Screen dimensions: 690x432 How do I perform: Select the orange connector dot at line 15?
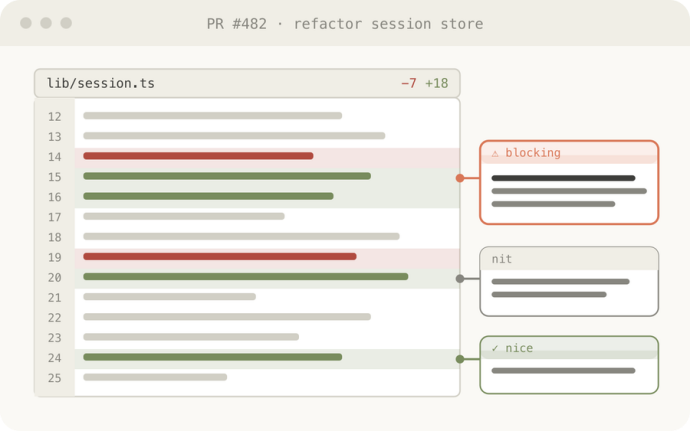pyautogui.click(x=460, y=178)
